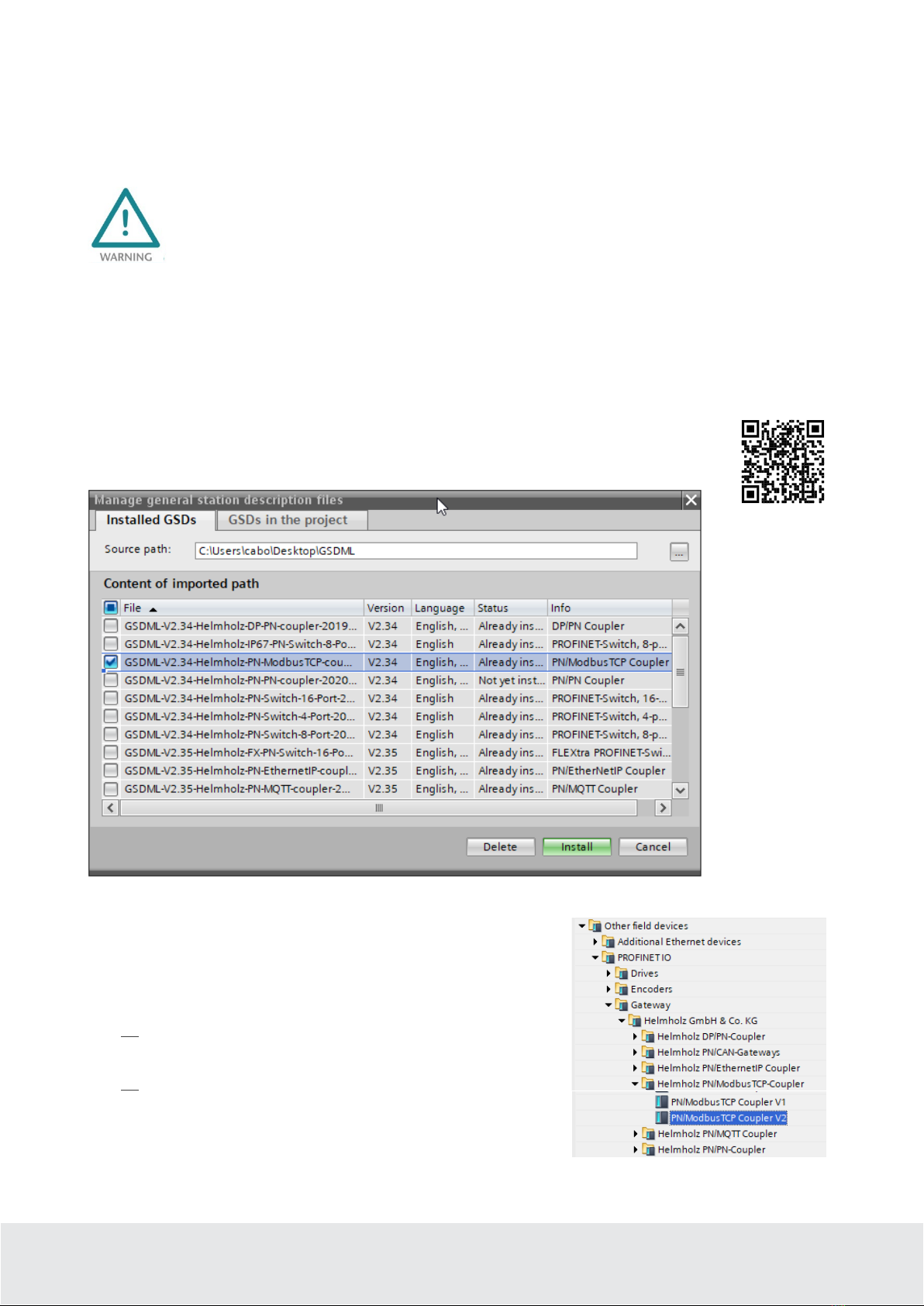The height and width of the screenshot is (1306, 924).
Task: Check the PN-PN-coupler-2020 file checkbox
Action: click(x=111, y=681)
